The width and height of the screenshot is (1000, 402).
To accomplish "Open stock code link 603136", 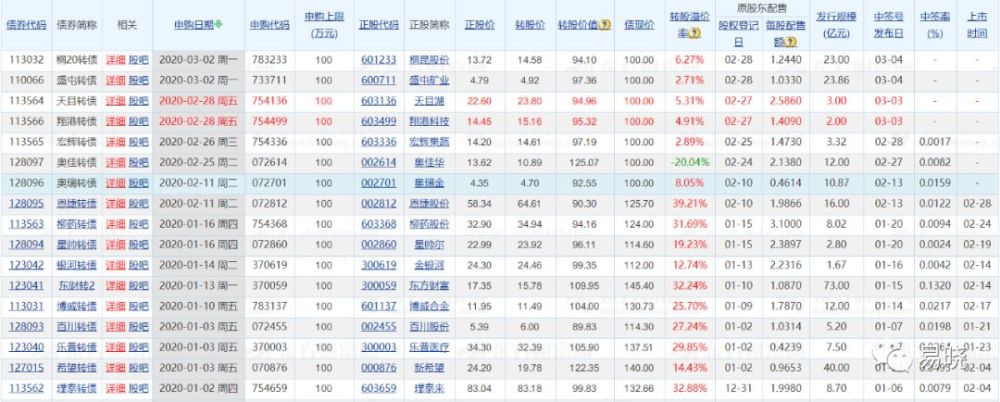I will (x=379, y=101).
